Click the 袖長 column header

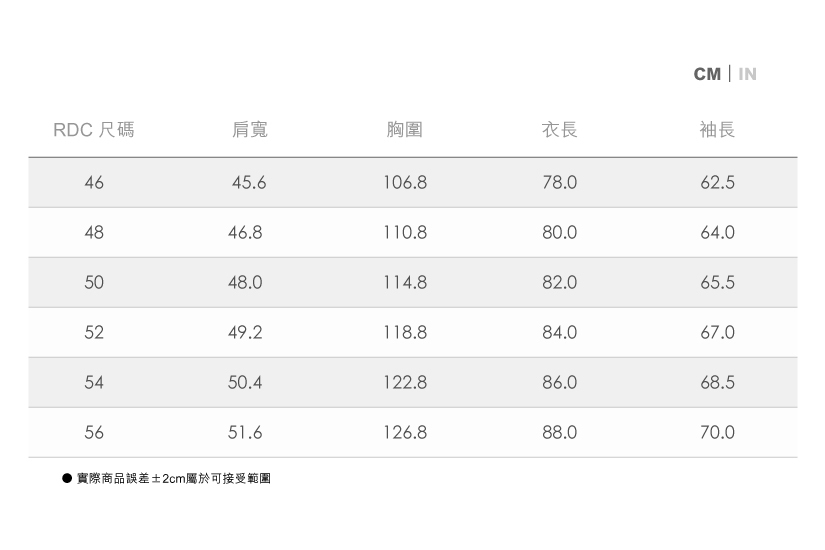pyautogui.click(x=717, y=130)
